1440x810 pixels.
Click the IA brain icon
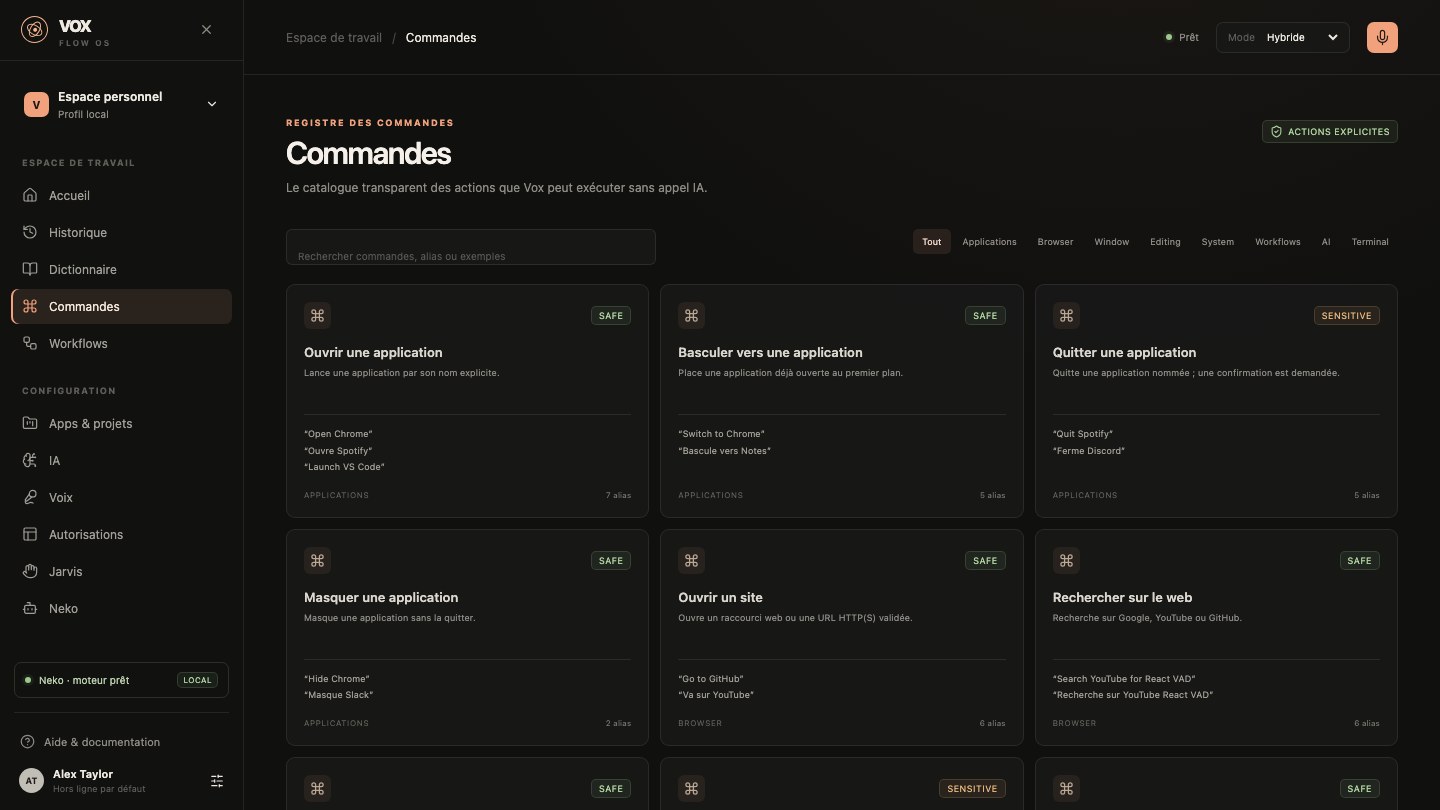pos(30,461)
